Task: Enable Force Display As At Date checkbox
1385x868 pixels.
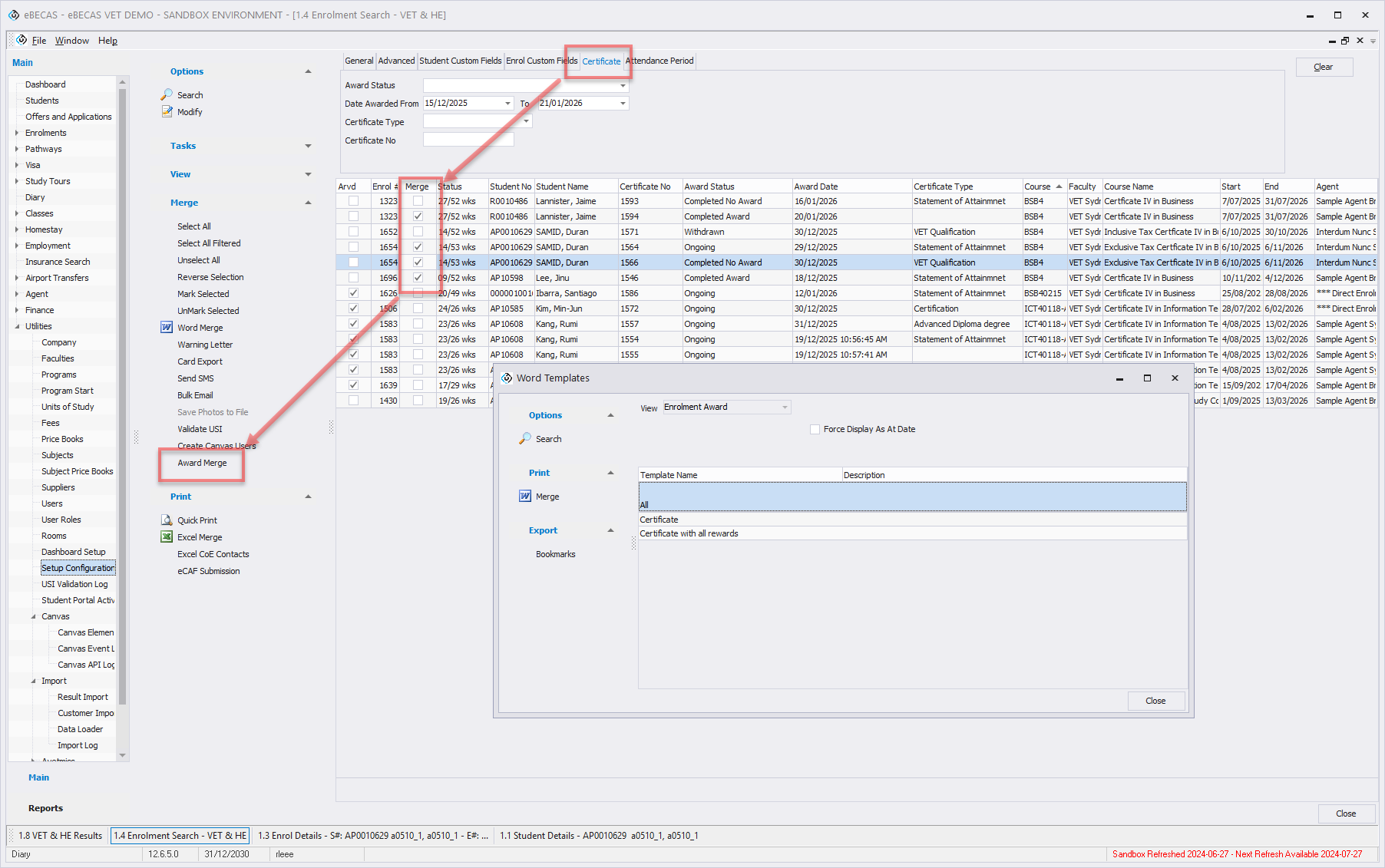Action: coord(815,430)
